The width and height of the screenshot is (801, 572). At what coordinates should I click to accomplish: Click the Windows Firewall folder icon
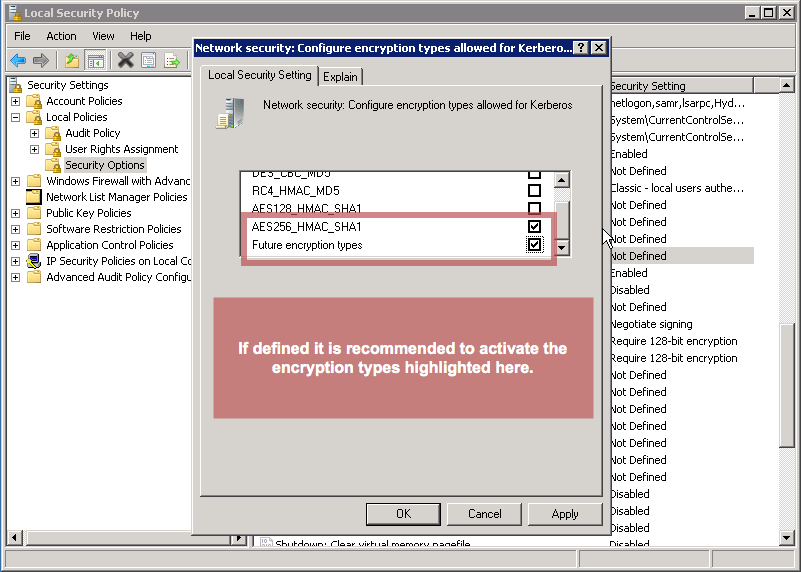tap(34, 181)
